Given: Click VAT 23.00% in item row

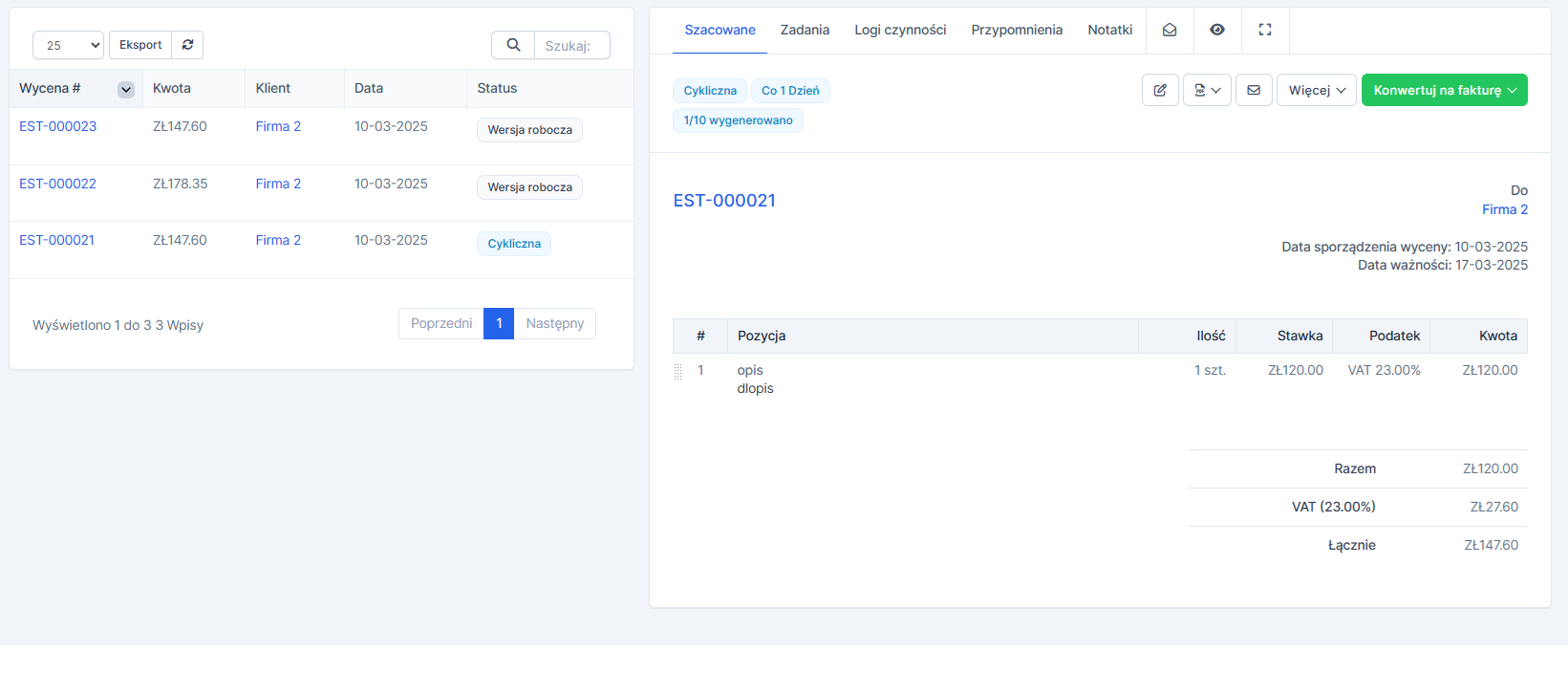Looking at the screenshot, I should point(1384,370).
